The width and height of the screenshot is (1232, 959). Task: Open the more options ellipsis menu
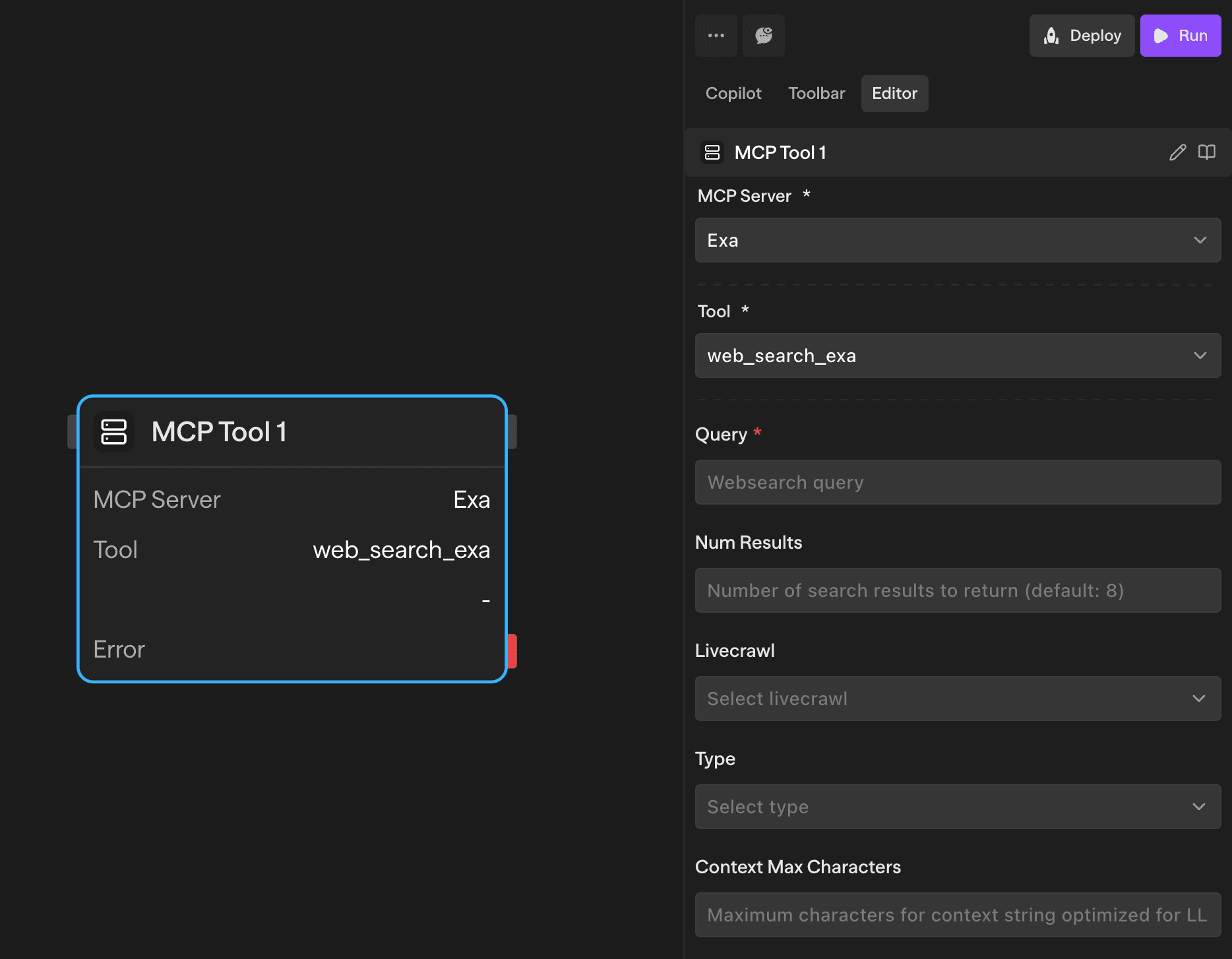coord(716,35)
